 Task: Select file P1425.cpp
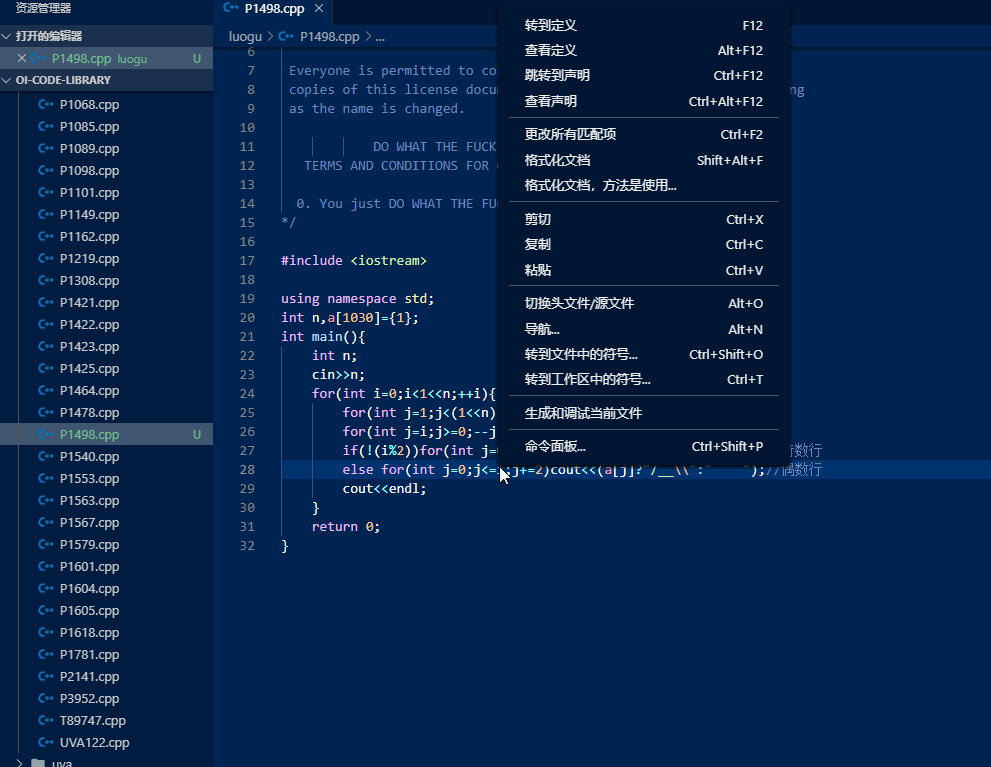[89, 368]
